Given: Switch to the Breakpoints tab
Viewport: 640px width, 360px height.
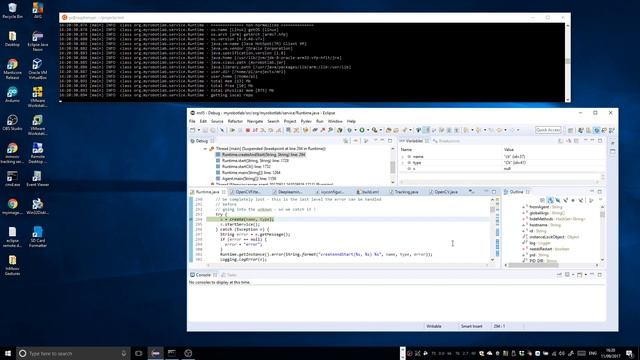Looking at the screenshot, I should tap(446, 141).
